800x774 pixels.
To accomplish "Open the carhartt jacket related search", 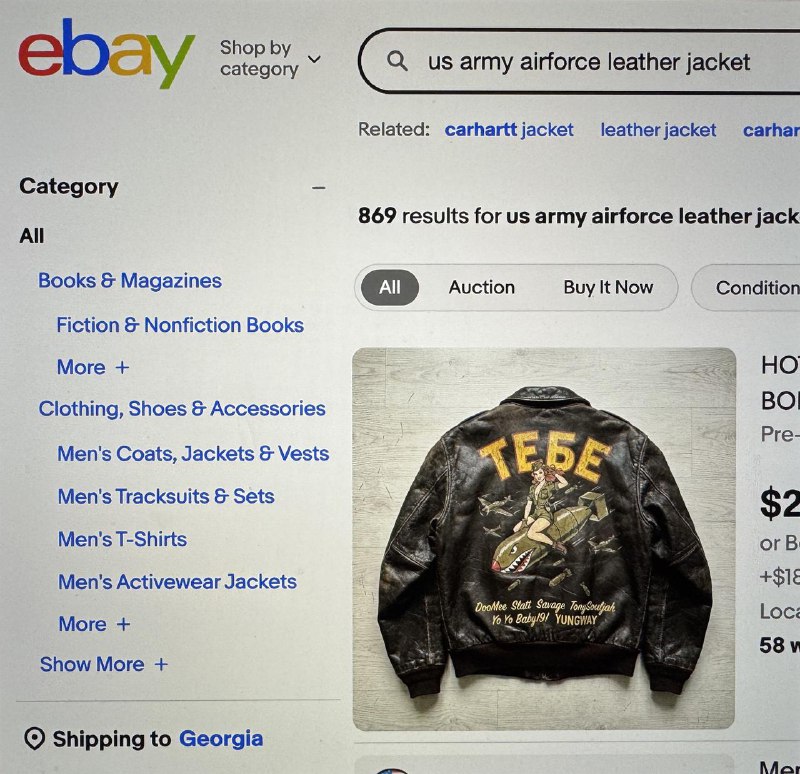I will point(509,130).
